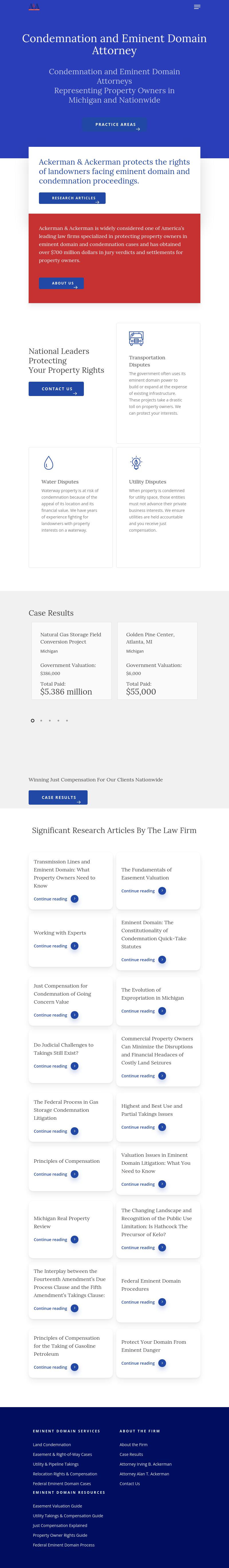Click the Ackerman & Ackerman logo
This screenshot has width=229, height=1568.
[x=34, y=7]
